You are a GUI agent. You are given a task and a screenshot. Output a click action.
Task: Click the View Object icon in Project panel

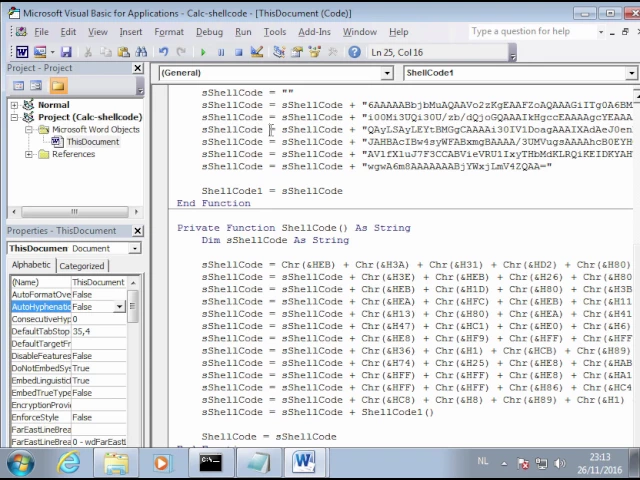(x=36, y=86)
